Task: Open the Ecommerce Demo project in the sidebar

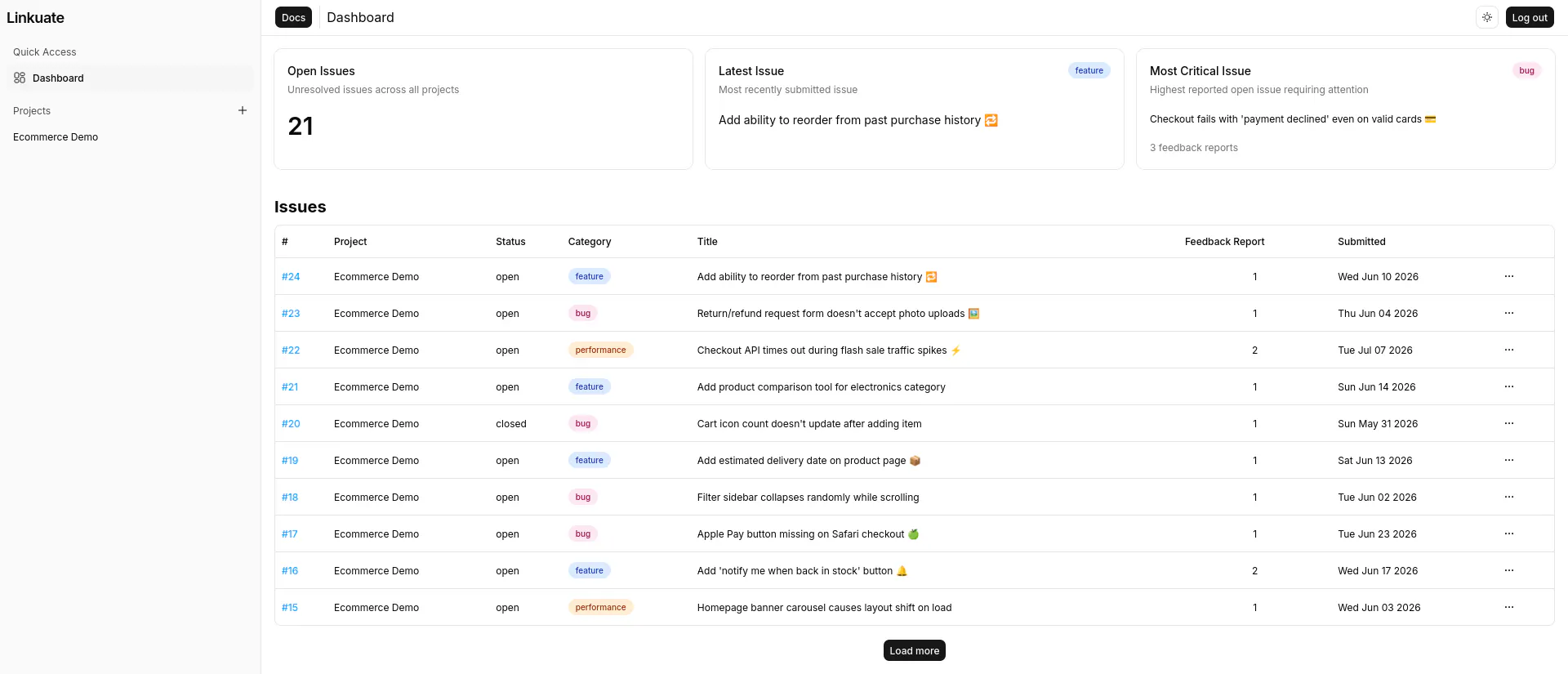Action: click(56, 136)
